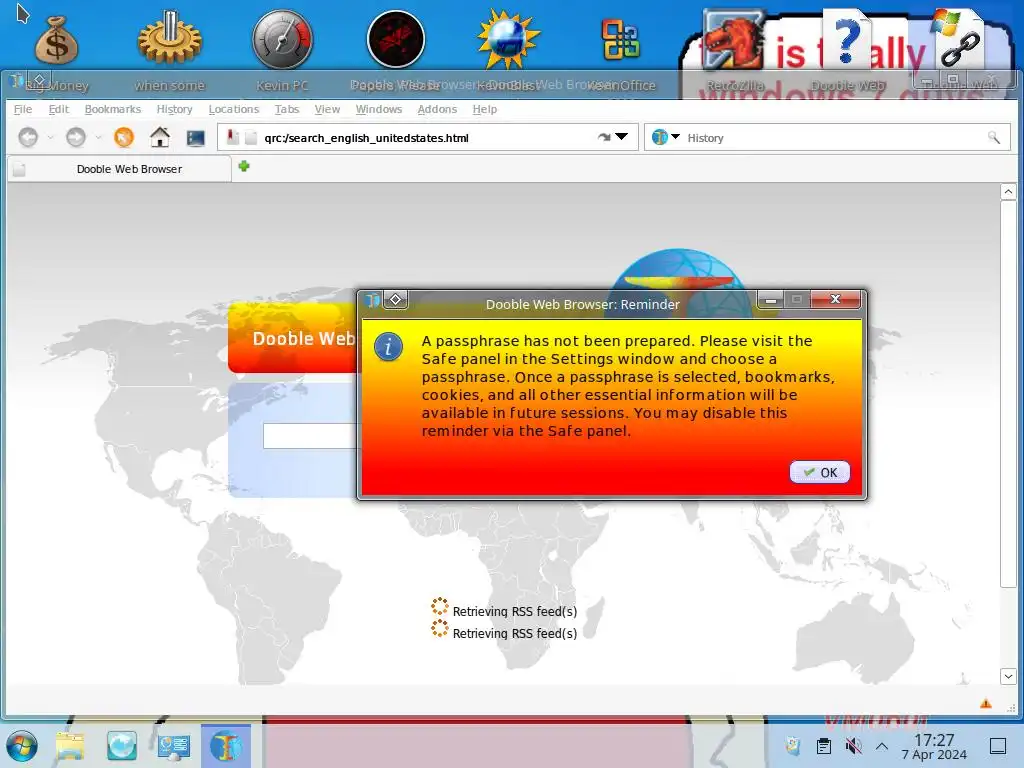The image size is (1024, 768).
Task: Click the diamond icon on main window title bar
Action: [39, 80]
